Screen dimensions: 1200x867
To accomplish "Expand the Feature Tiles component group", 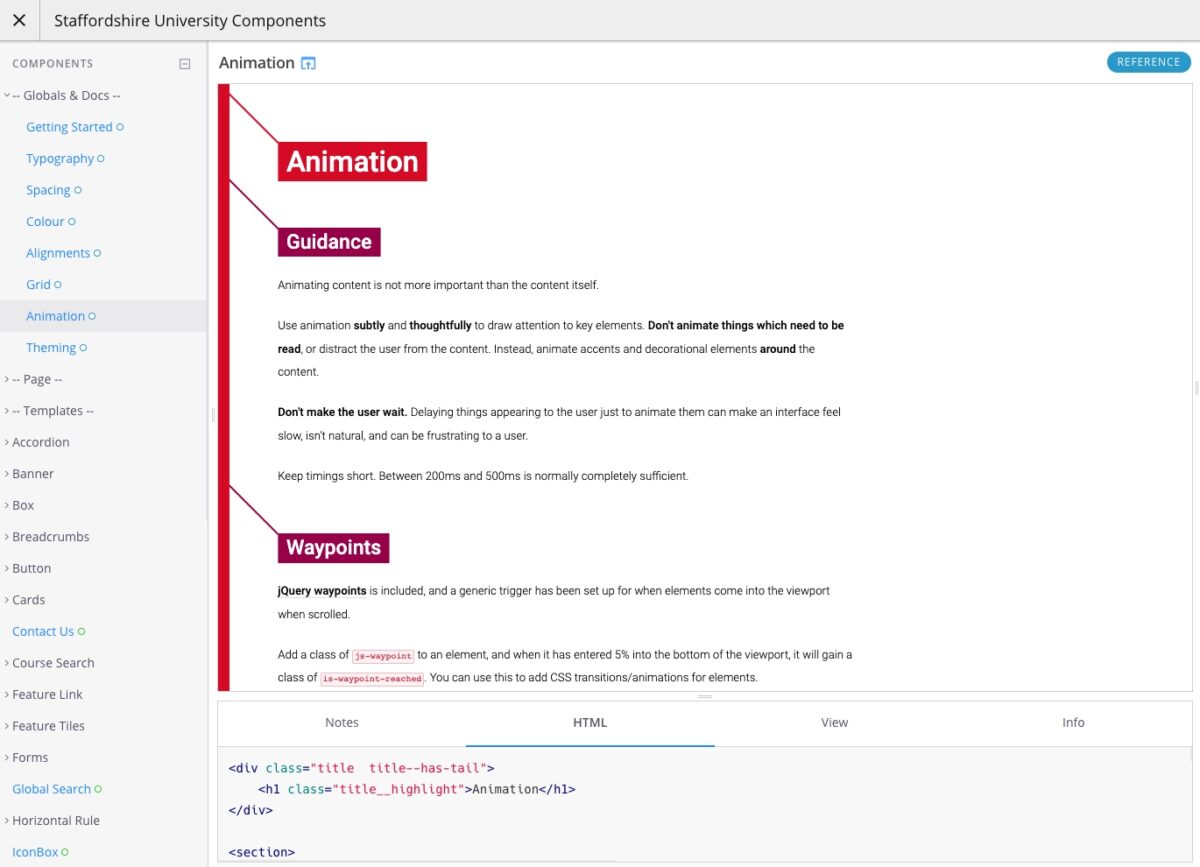I will (45, 726).
